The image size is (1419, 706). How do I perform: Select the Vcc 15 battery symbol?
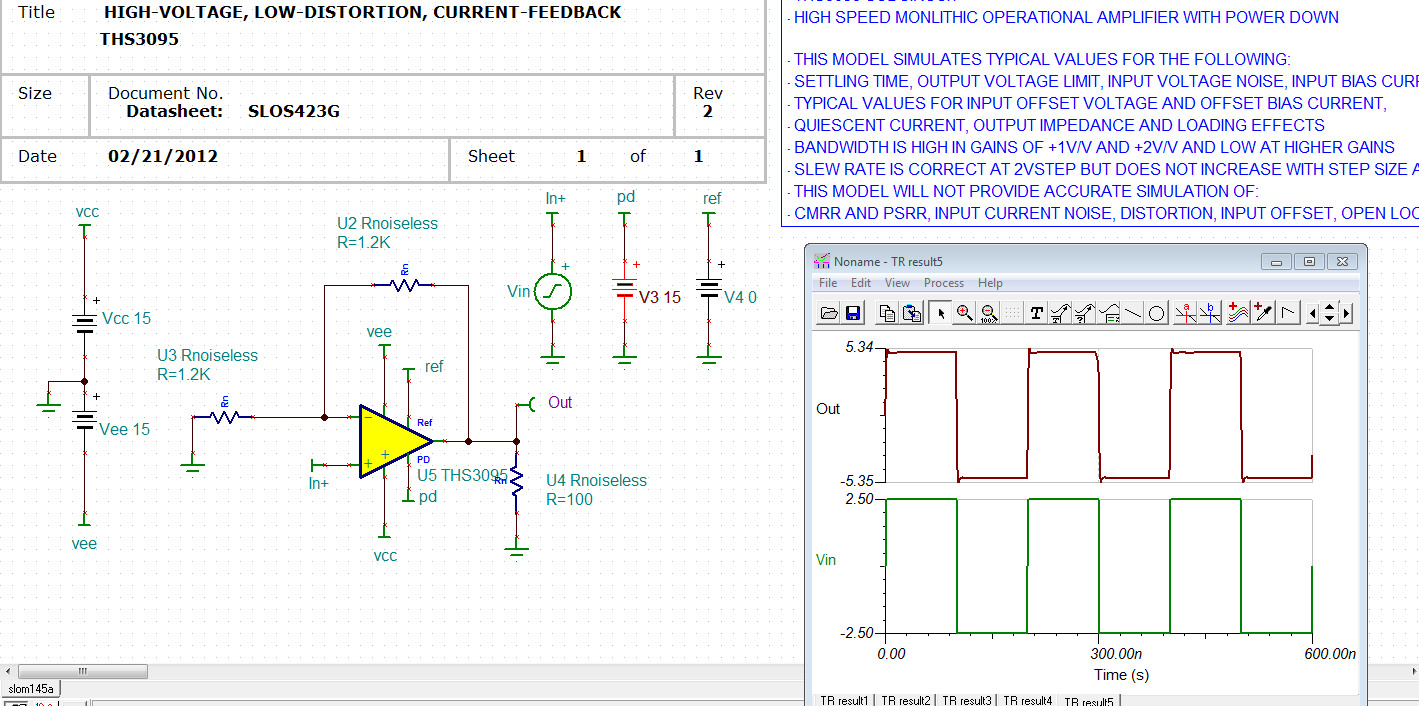(x=83, y=321)
